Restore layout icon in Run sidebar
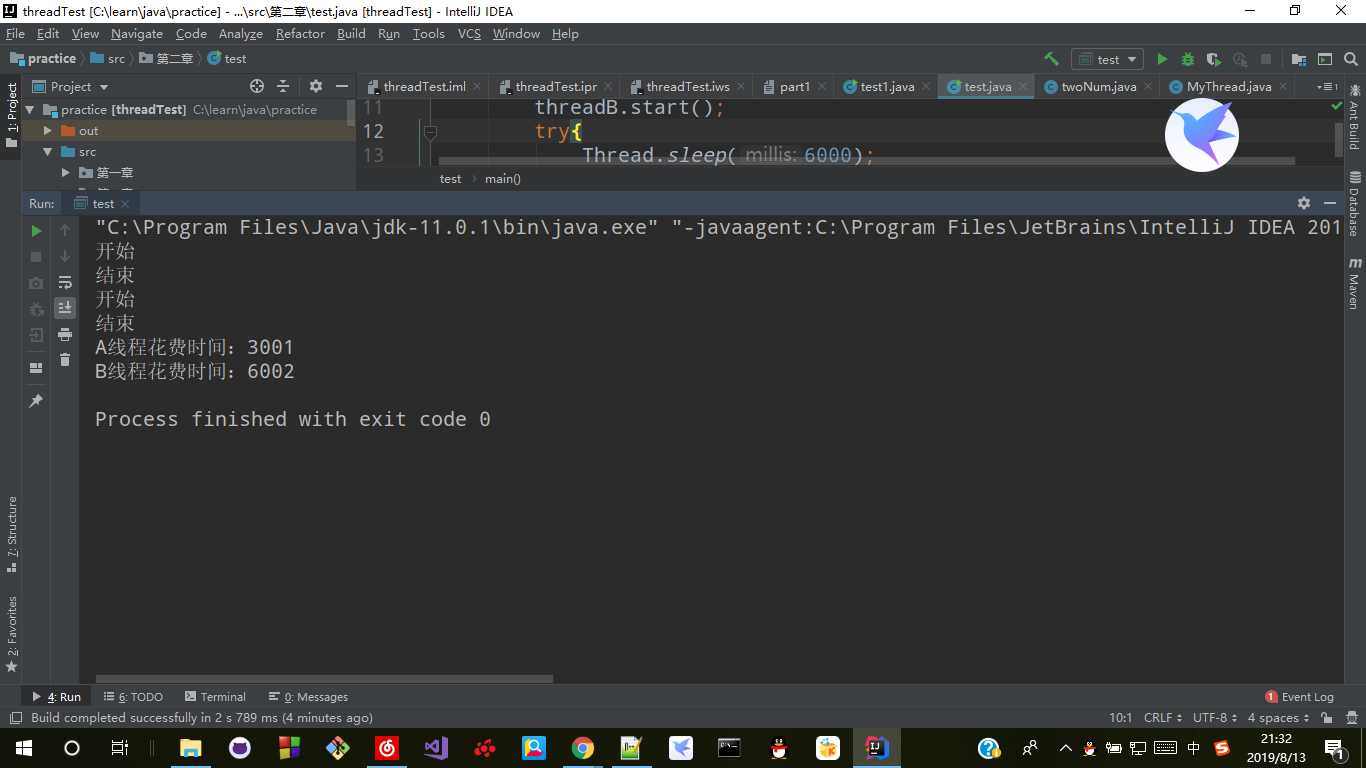 (36, 368)
